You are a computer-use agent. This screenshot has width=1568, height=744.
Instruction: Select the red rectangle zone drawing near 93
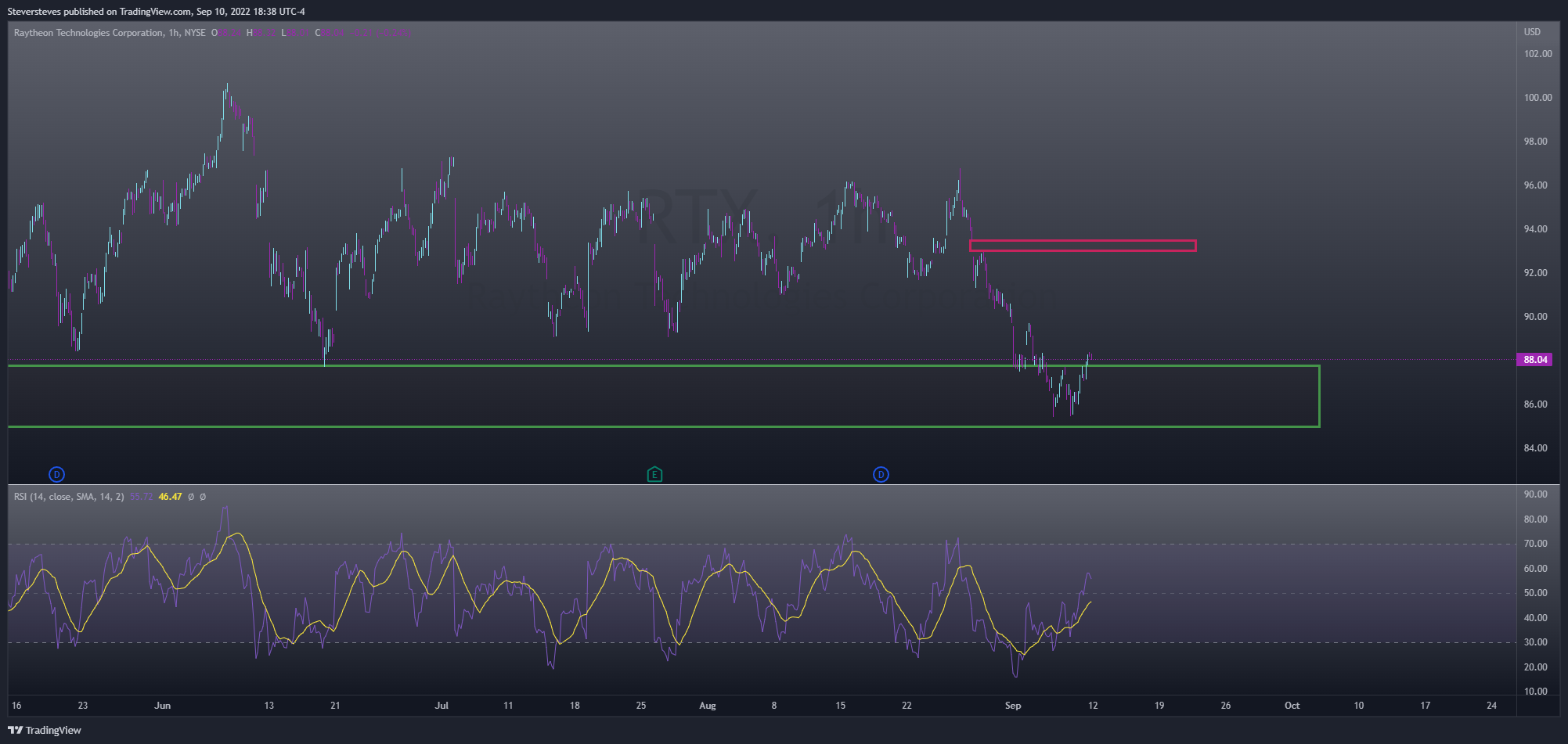tap(1083, 246)
